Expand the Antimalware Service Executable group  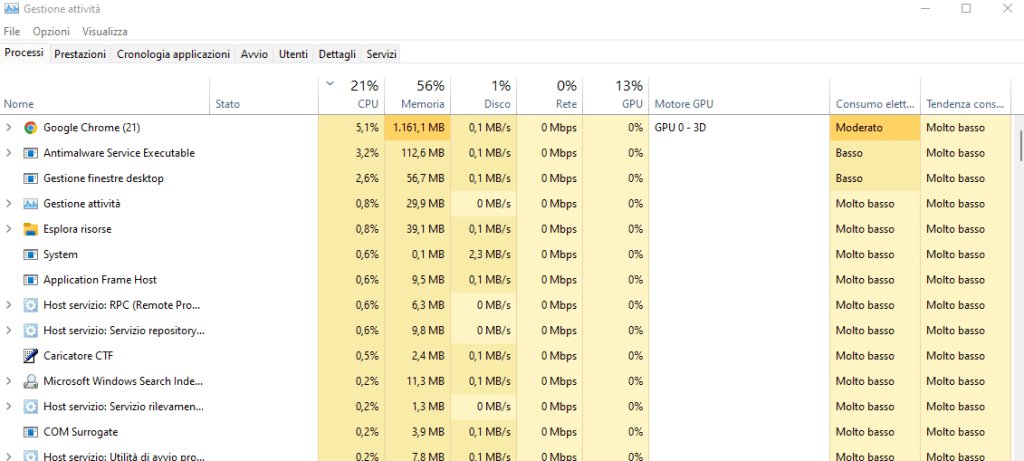click(9, 153)
